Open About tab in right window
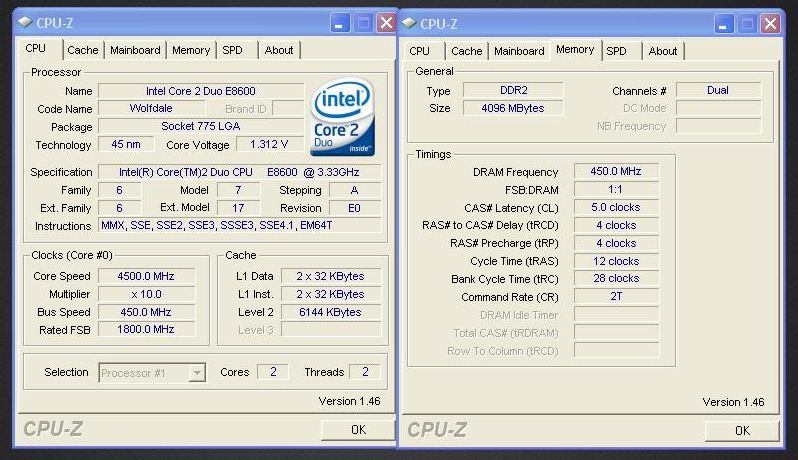Image resolution: width=798 pixels, height=460 pixels. [663, 51]
